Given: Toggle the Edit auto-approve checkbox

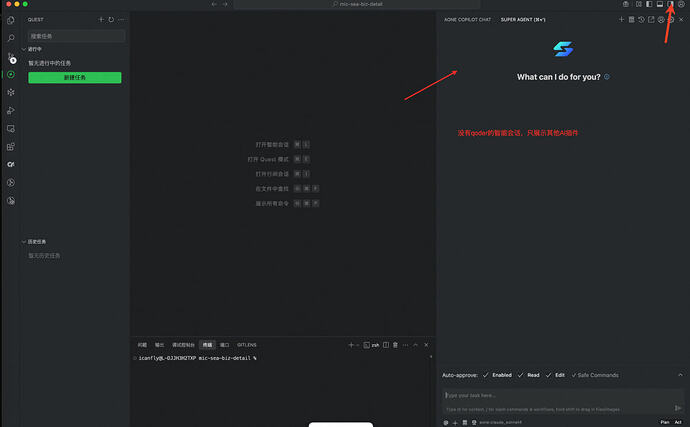Looking at the screenshot, I should [x=548, y=375].
